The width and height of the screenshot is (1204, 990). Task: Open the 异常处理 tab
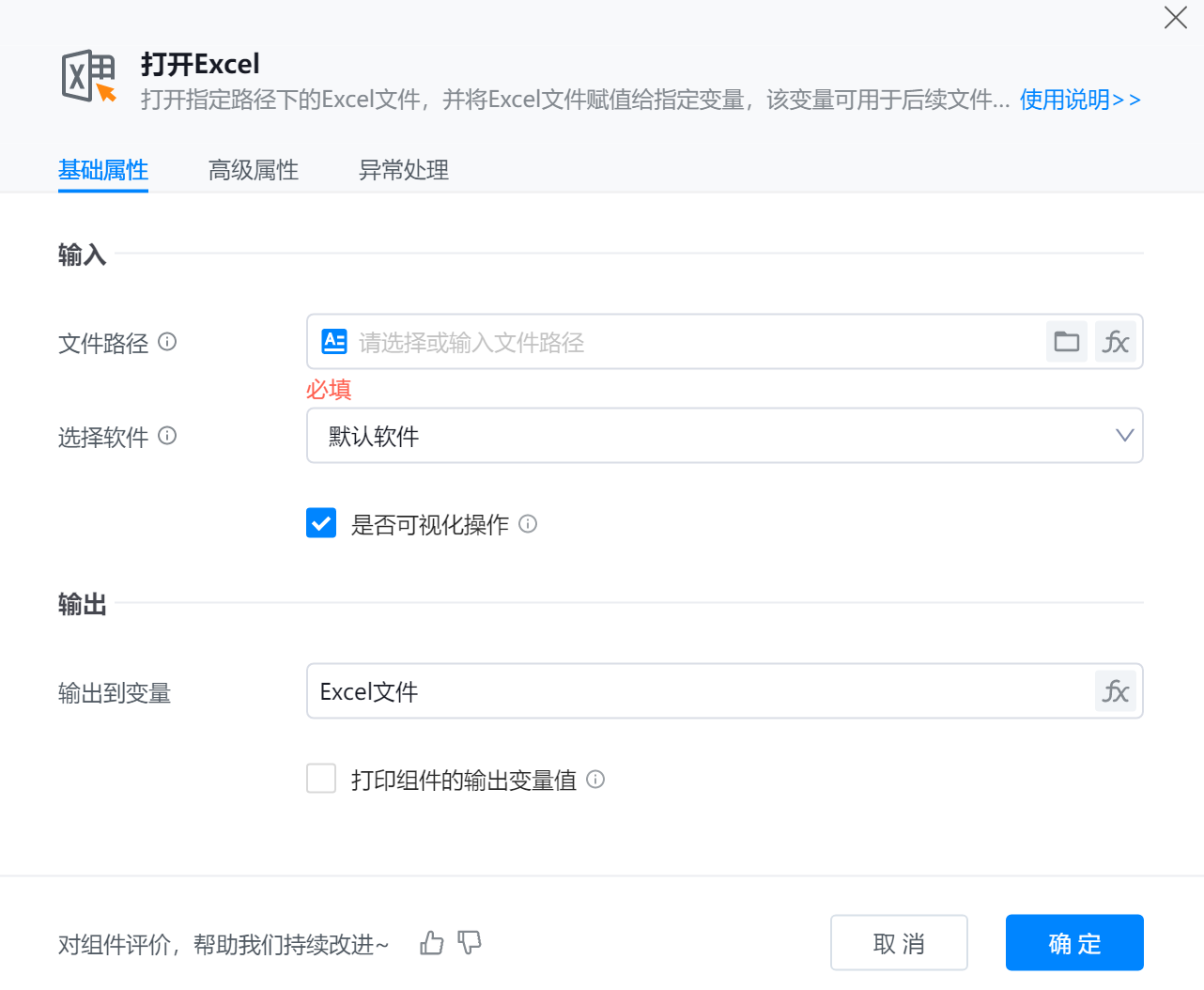point(404,170)
